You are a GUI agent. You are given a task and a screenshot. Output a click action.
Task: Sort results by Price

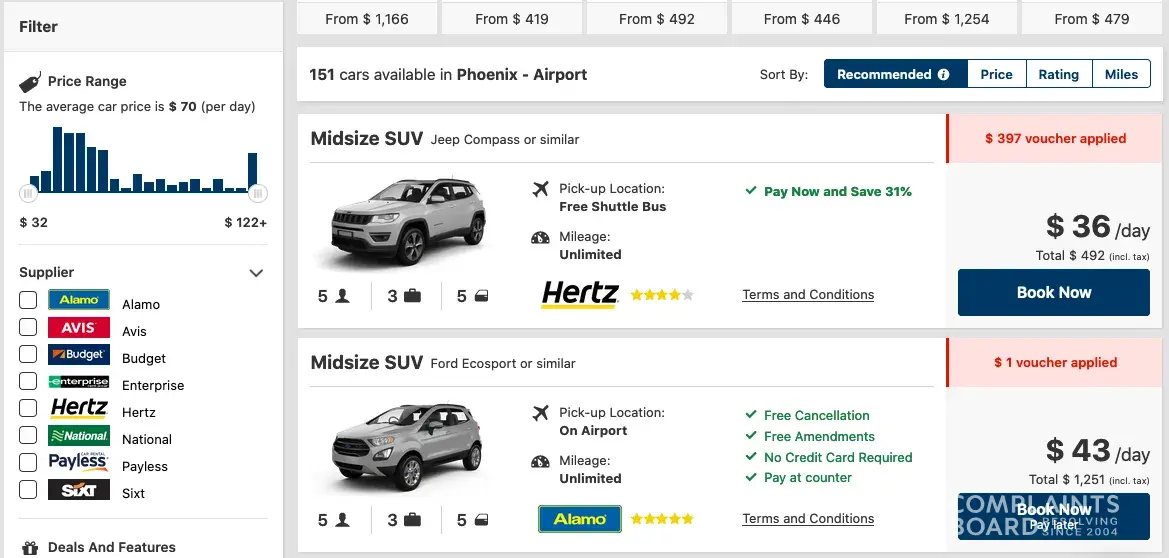[996, 75]
